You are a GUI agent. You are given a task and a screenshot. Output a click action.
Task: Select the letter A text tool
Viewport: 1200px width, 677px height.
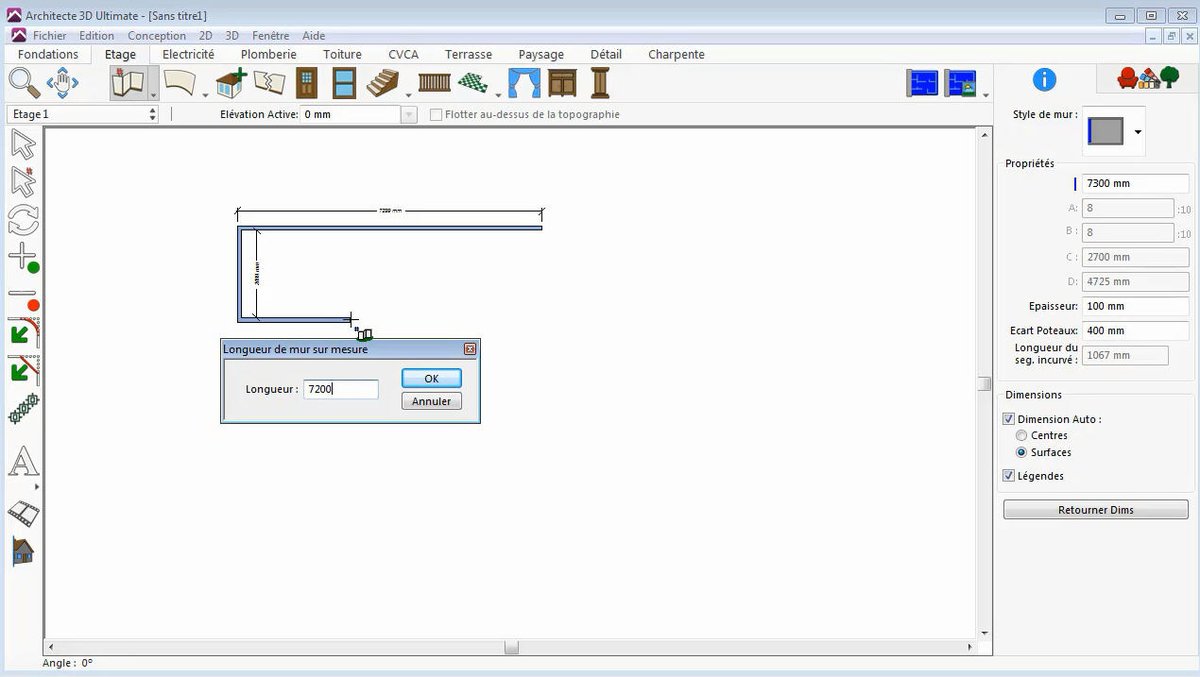pyautogui.click(x=23, y=462)
